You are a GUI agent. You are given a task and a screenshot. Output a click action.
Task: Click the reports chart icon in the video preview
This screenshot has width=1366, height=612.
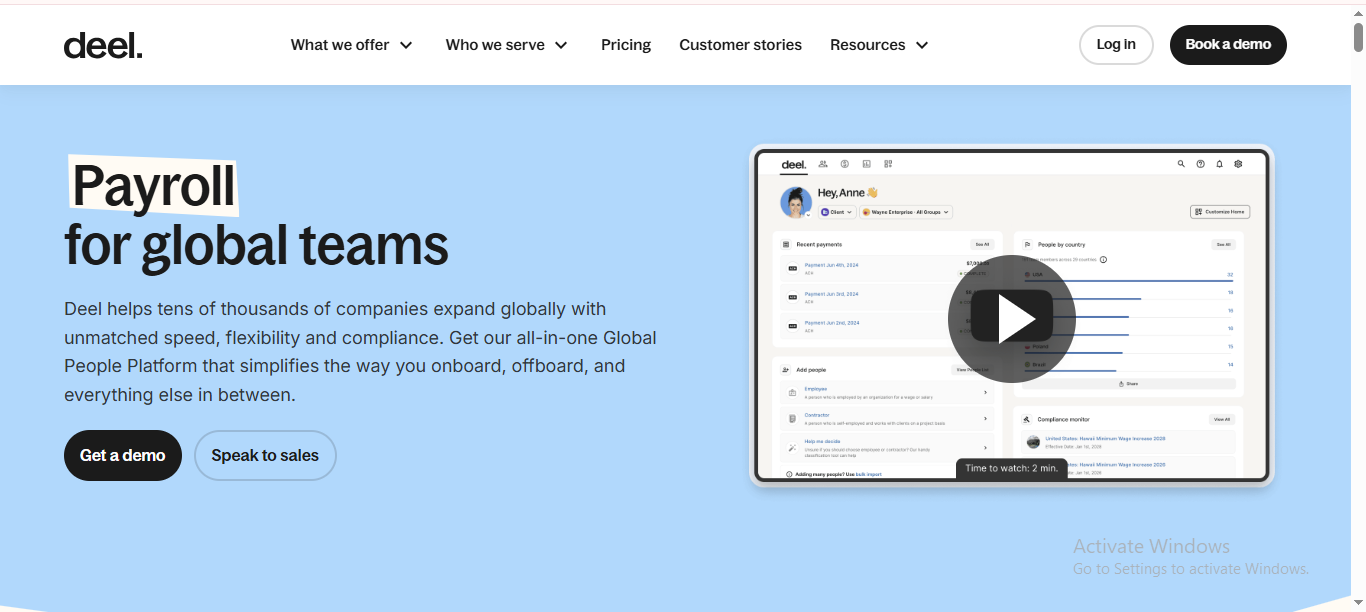coord(867,164)
